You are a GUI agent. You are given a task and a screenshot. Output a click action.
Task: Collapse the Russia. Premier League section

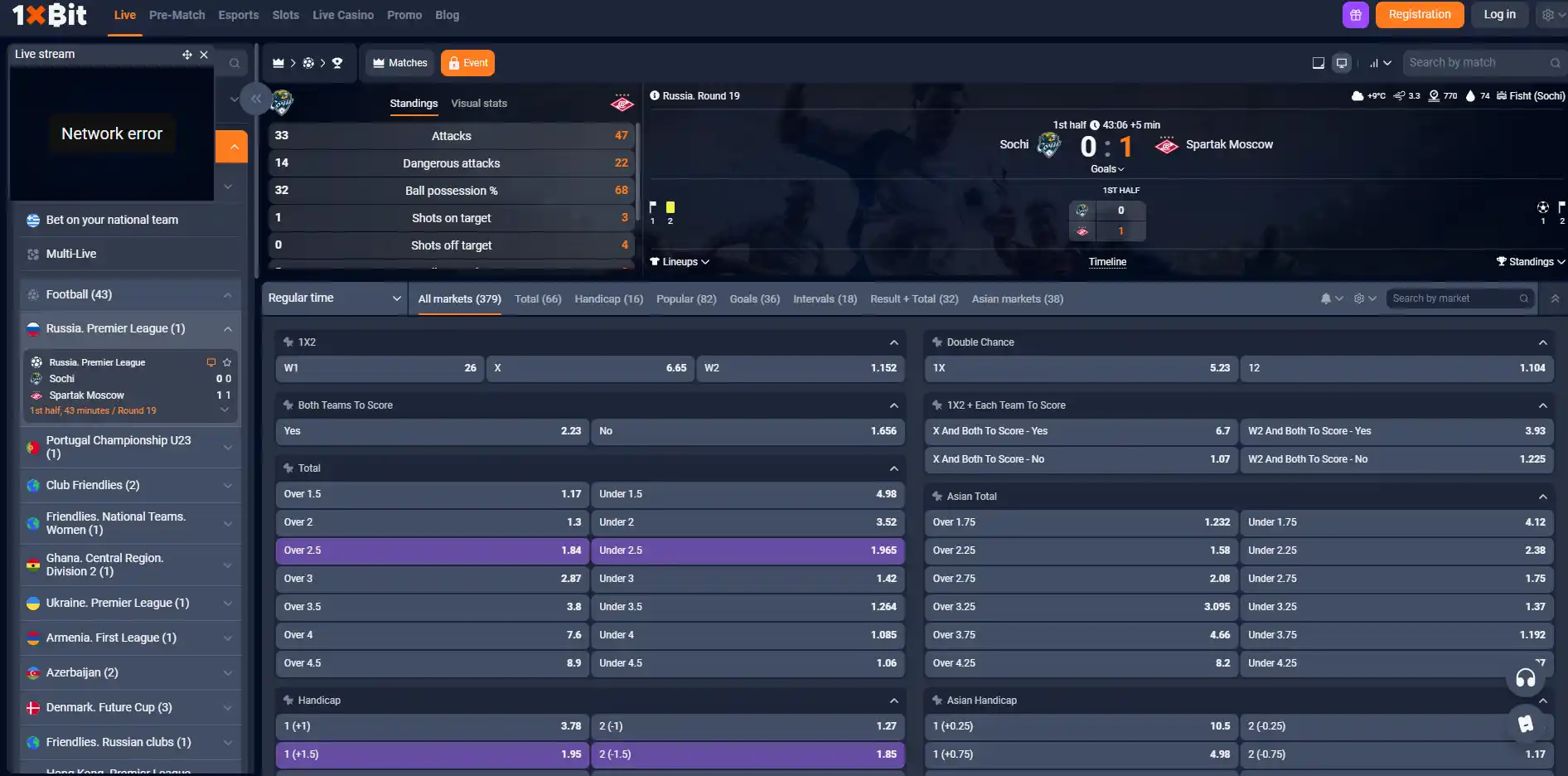coord(227,329)
